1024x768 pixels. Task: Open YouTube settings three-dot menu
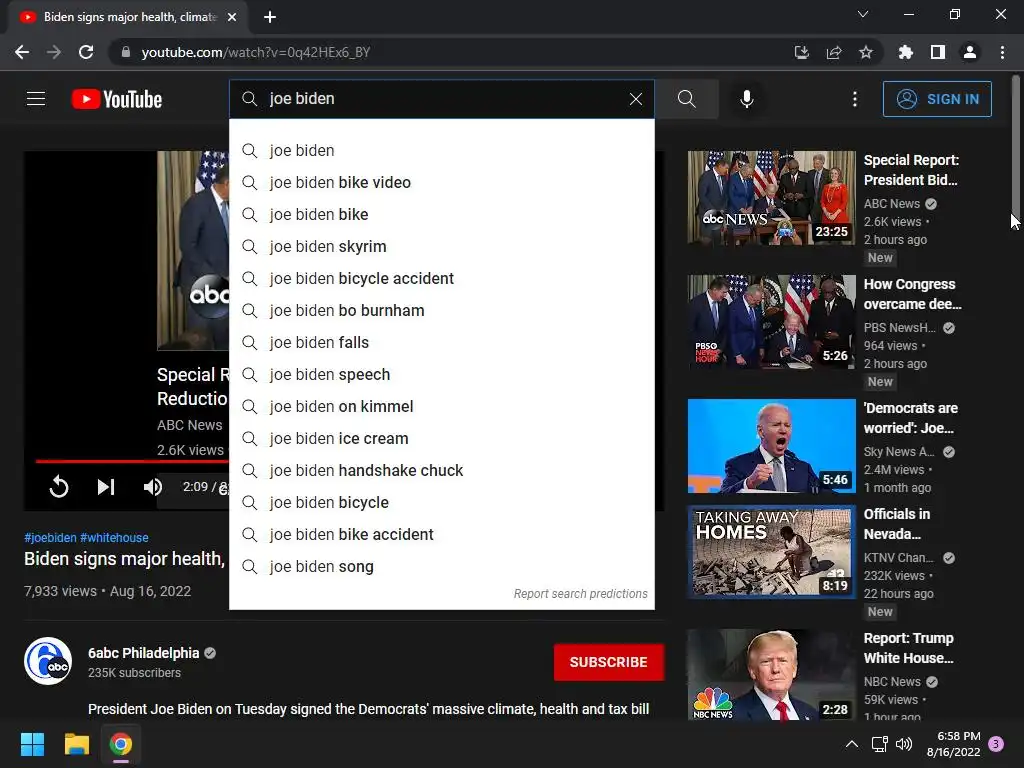pos(854,99)
